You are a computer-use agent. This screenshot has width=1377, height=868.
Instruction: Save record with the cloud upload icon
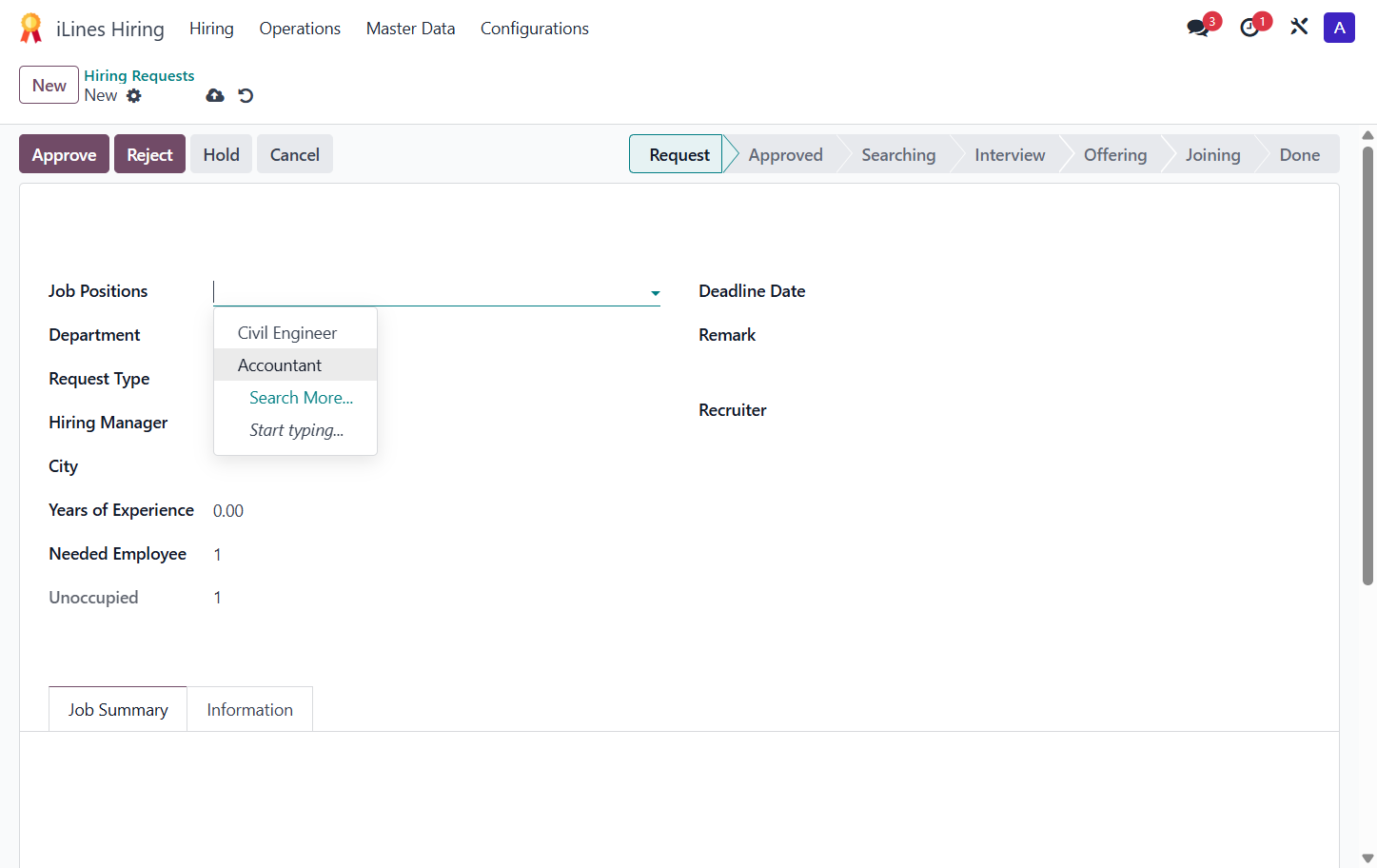point(215,95)
